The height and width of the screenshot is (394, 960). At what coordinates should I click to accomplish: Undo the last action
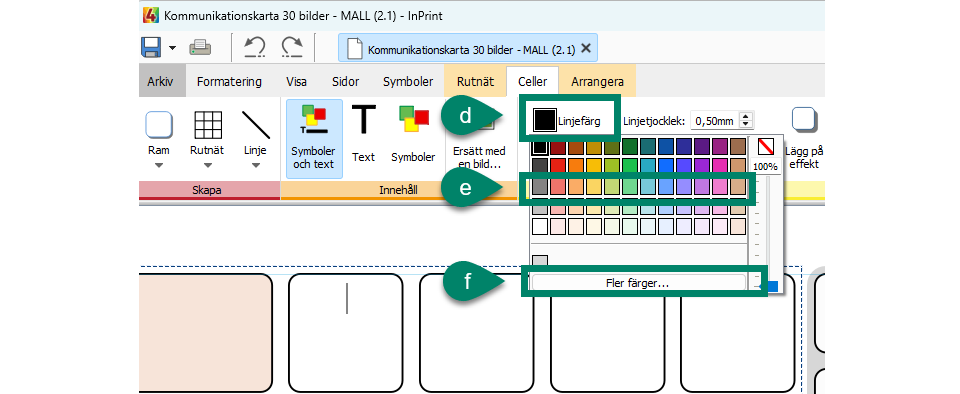coord(254,47)
